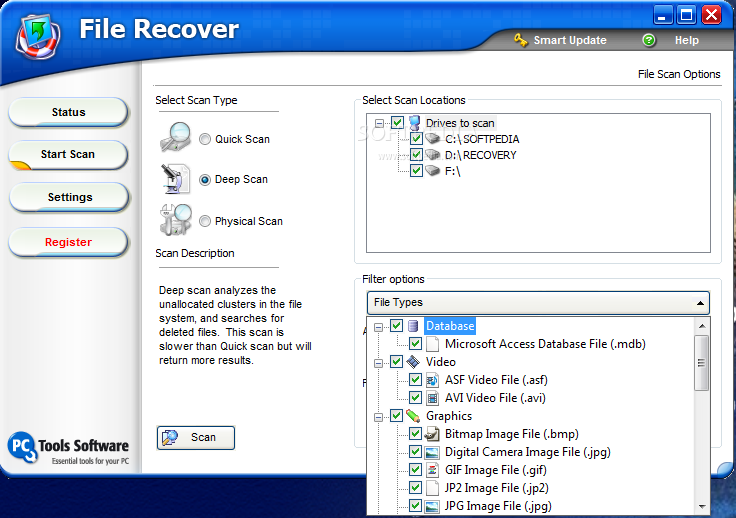Click the Quick Scan magnifier drive icon

[x=176, y=137]
